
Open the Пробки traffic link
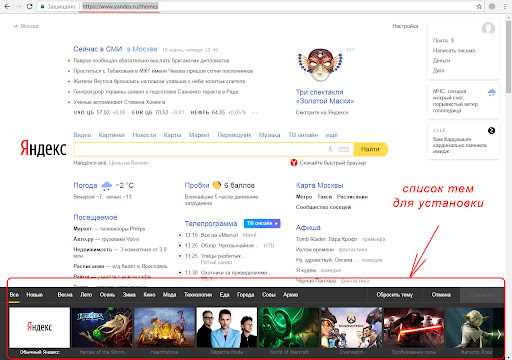tap(197, 185)
